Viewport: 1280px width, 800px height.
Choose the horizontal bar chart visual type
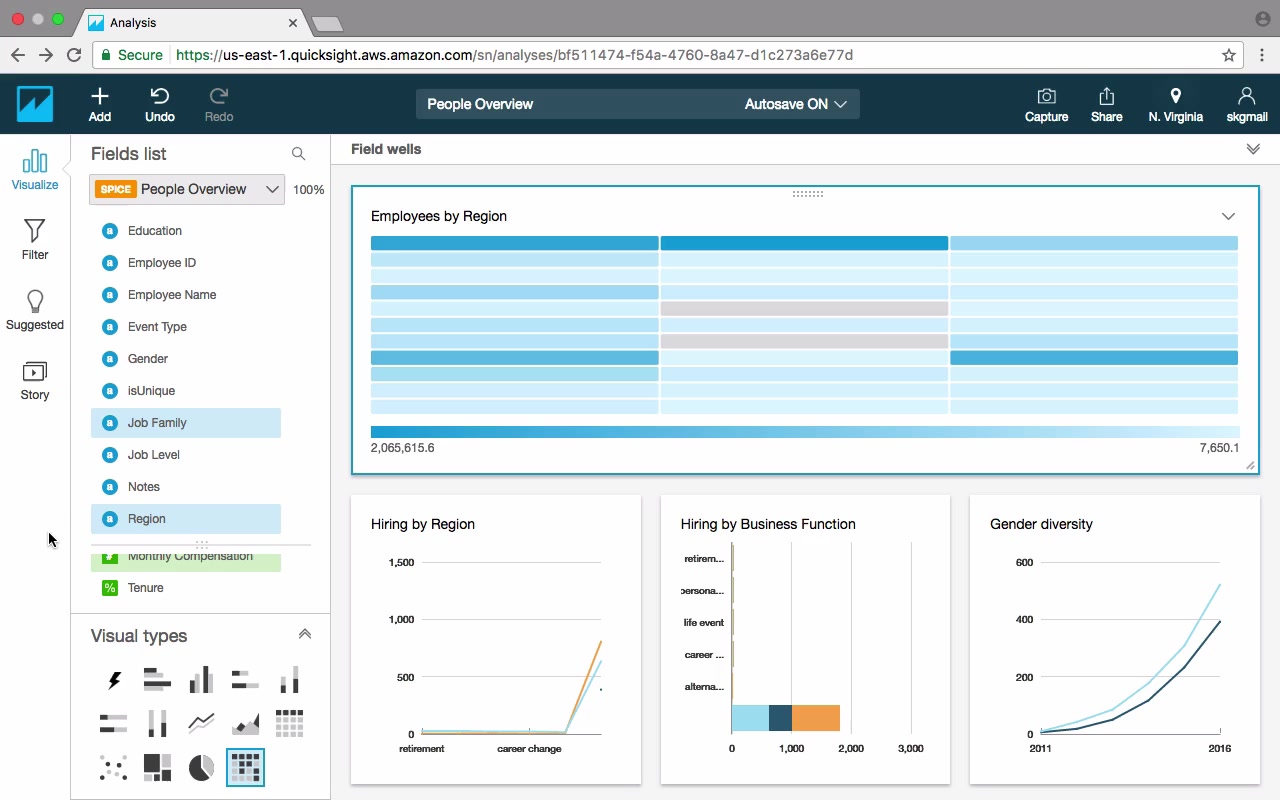coord(157,680)
